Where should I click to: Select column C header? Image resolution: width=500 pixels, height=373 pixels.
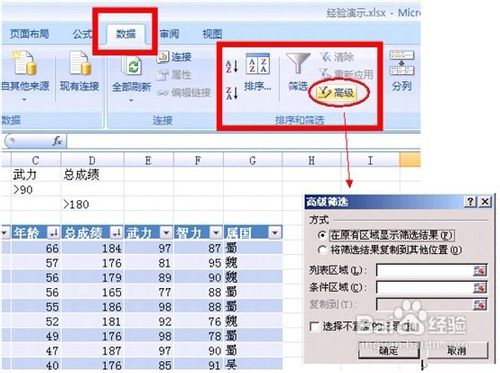[36, 160]
